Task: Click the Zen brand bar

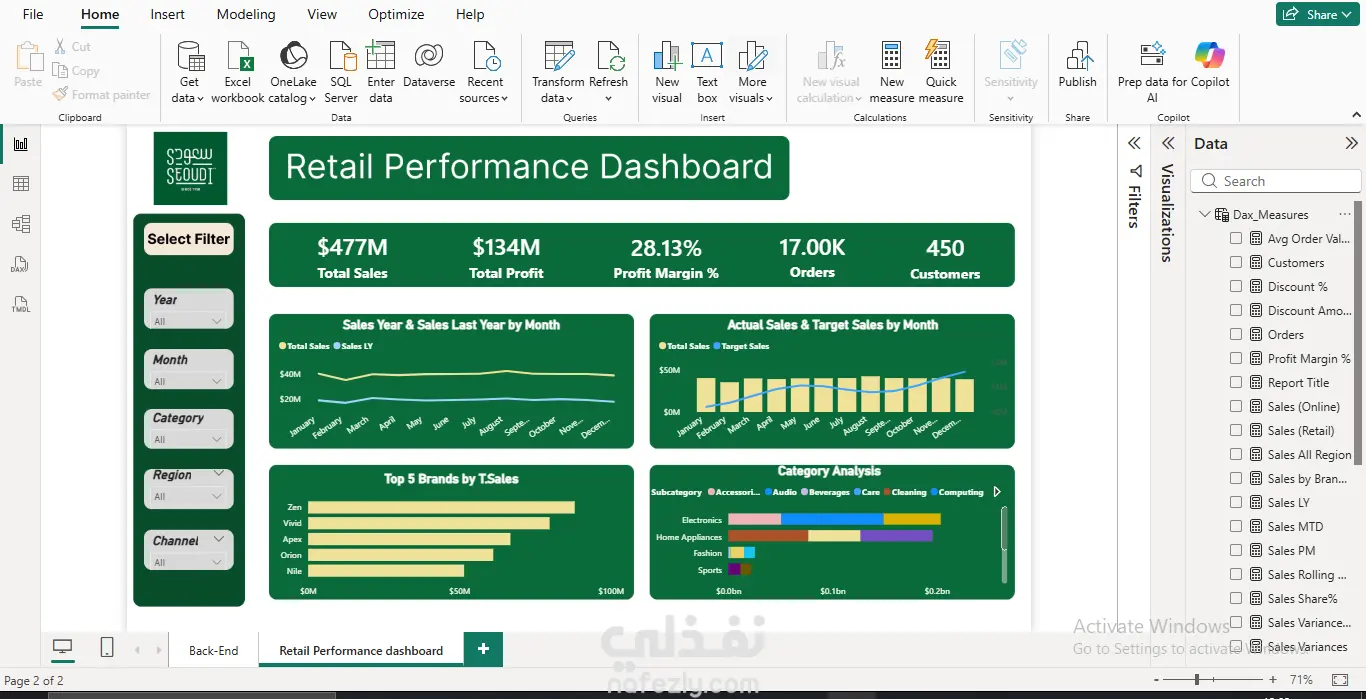Action: (x=441, y=507)
